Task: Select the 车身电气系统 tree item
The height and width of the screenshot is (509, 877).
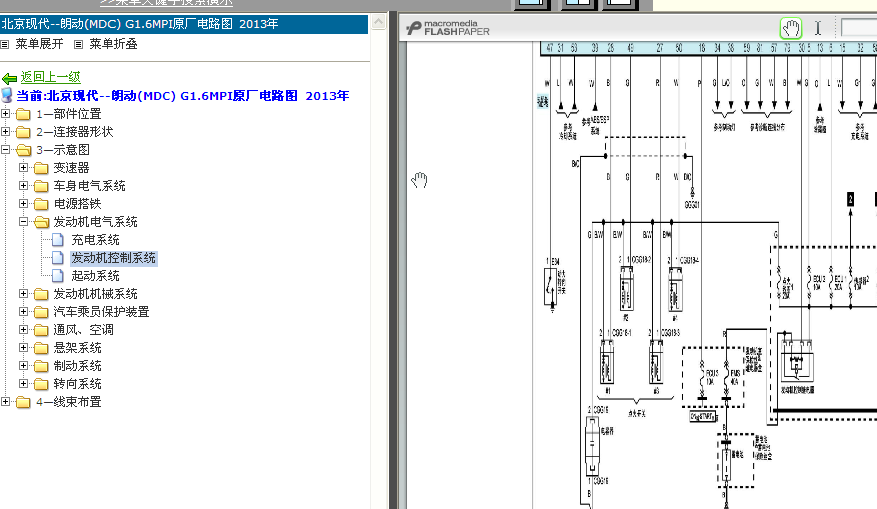Action: 89,186
